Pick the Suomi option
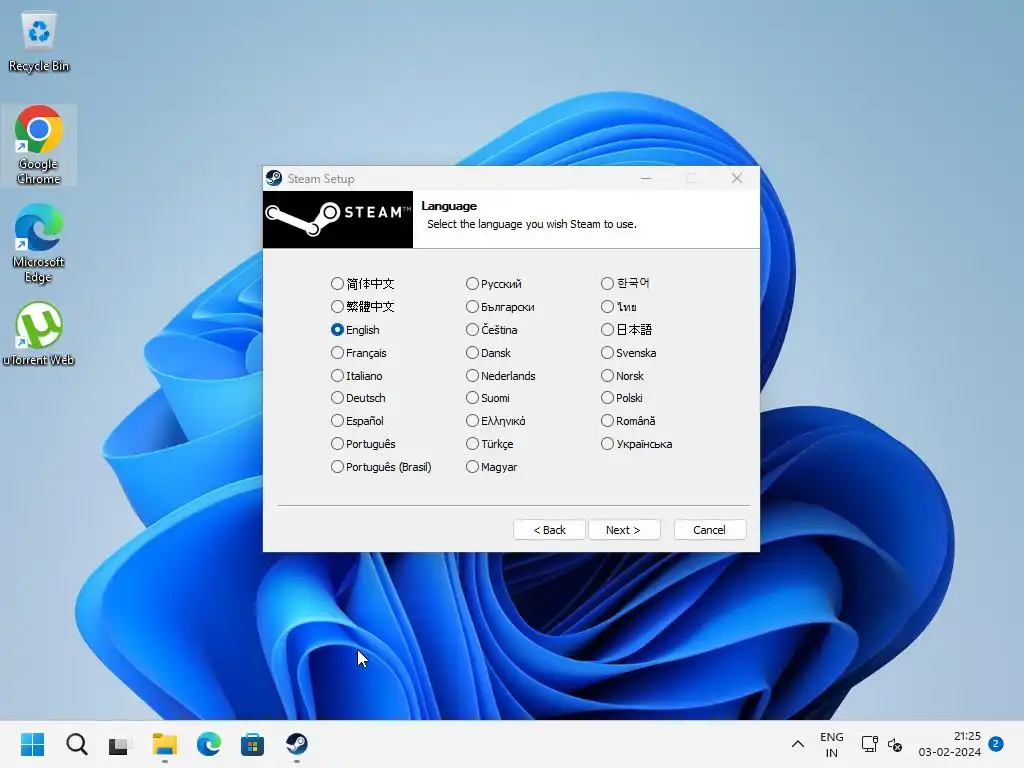The height and width of the screenshot is (768, 1024). point(488,398)
